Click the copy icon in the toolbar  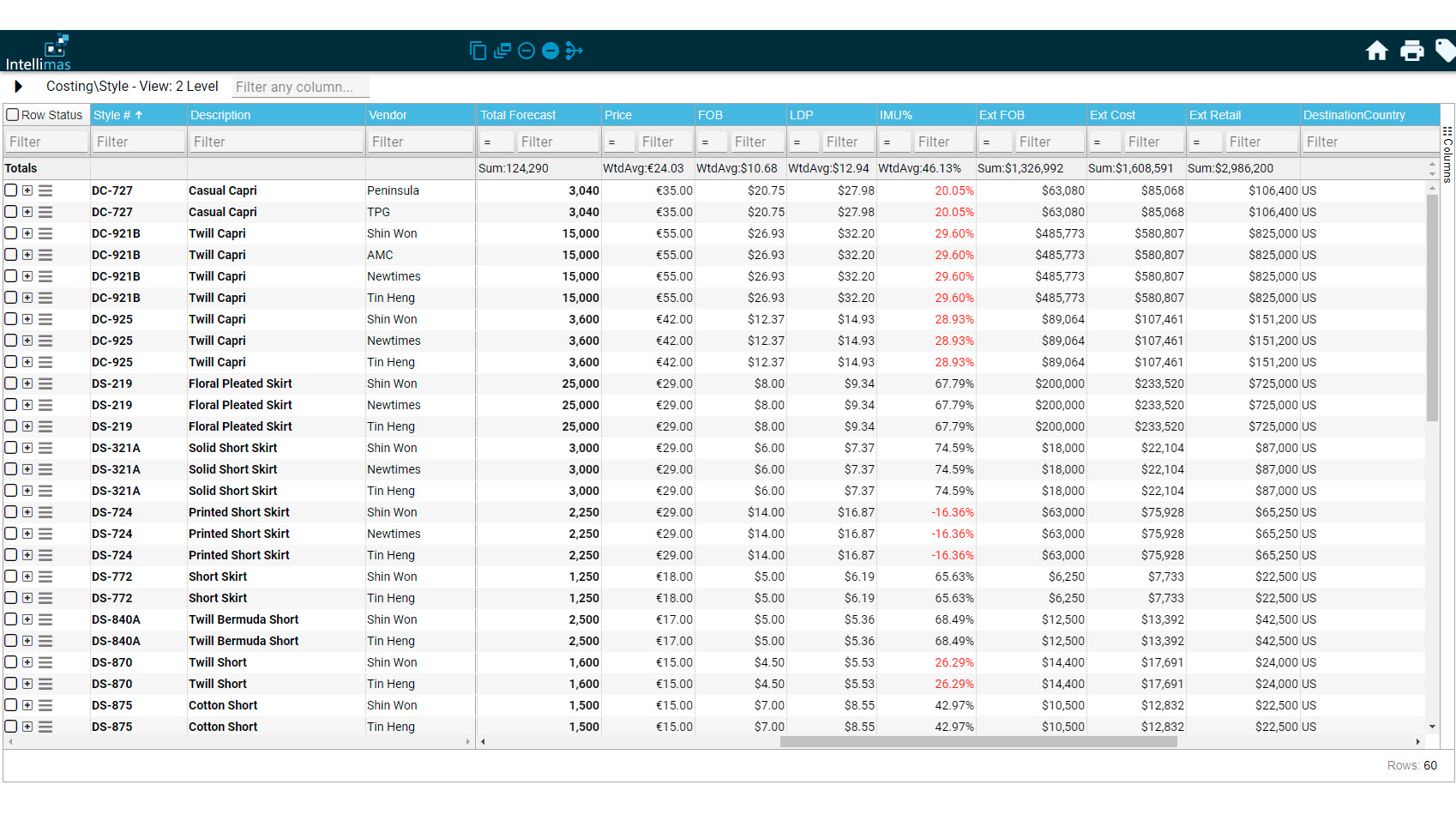coord(478,51)
